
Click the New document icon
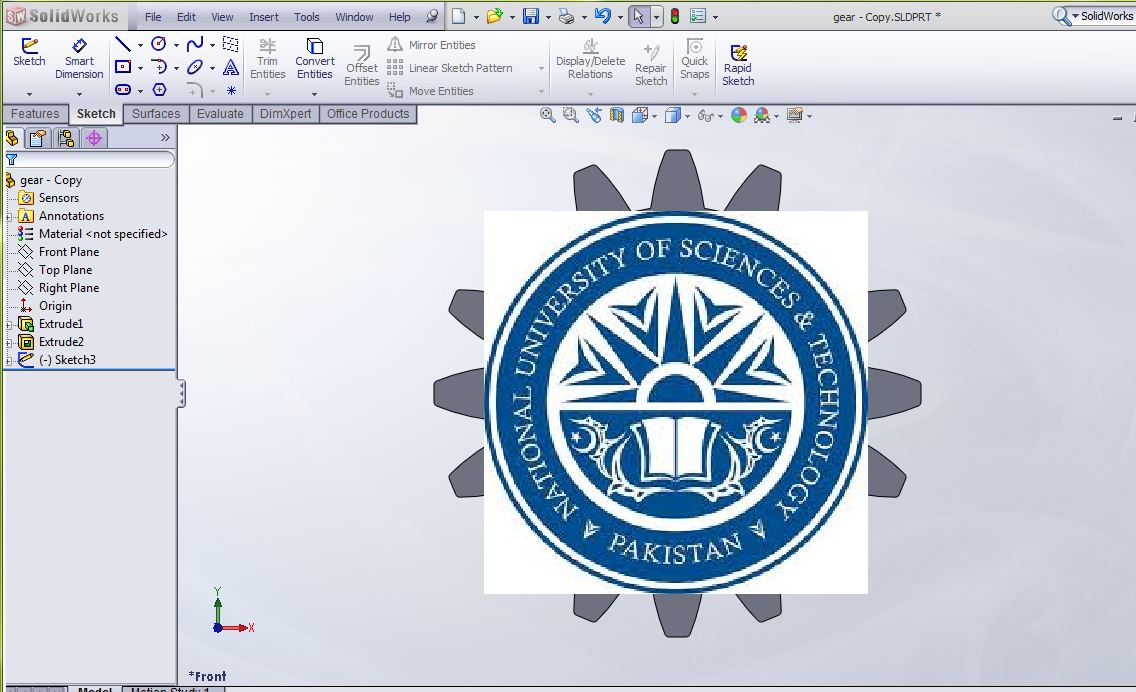click(459, 16)
